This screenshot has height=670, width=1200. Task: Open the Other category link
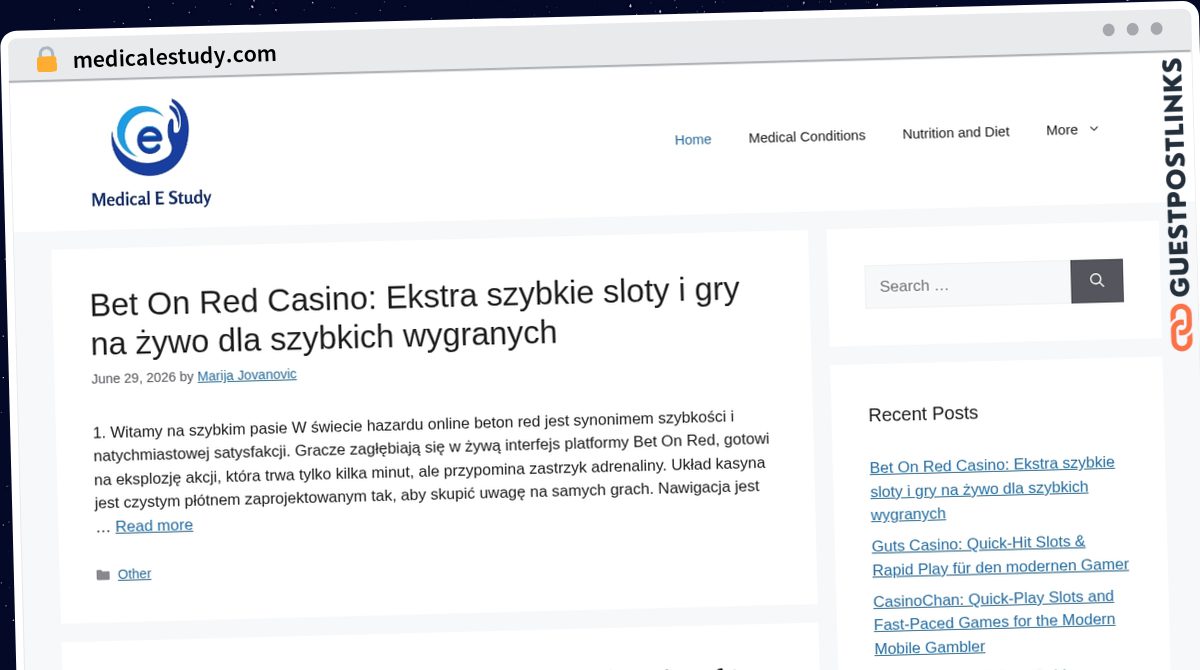[134, 574]
